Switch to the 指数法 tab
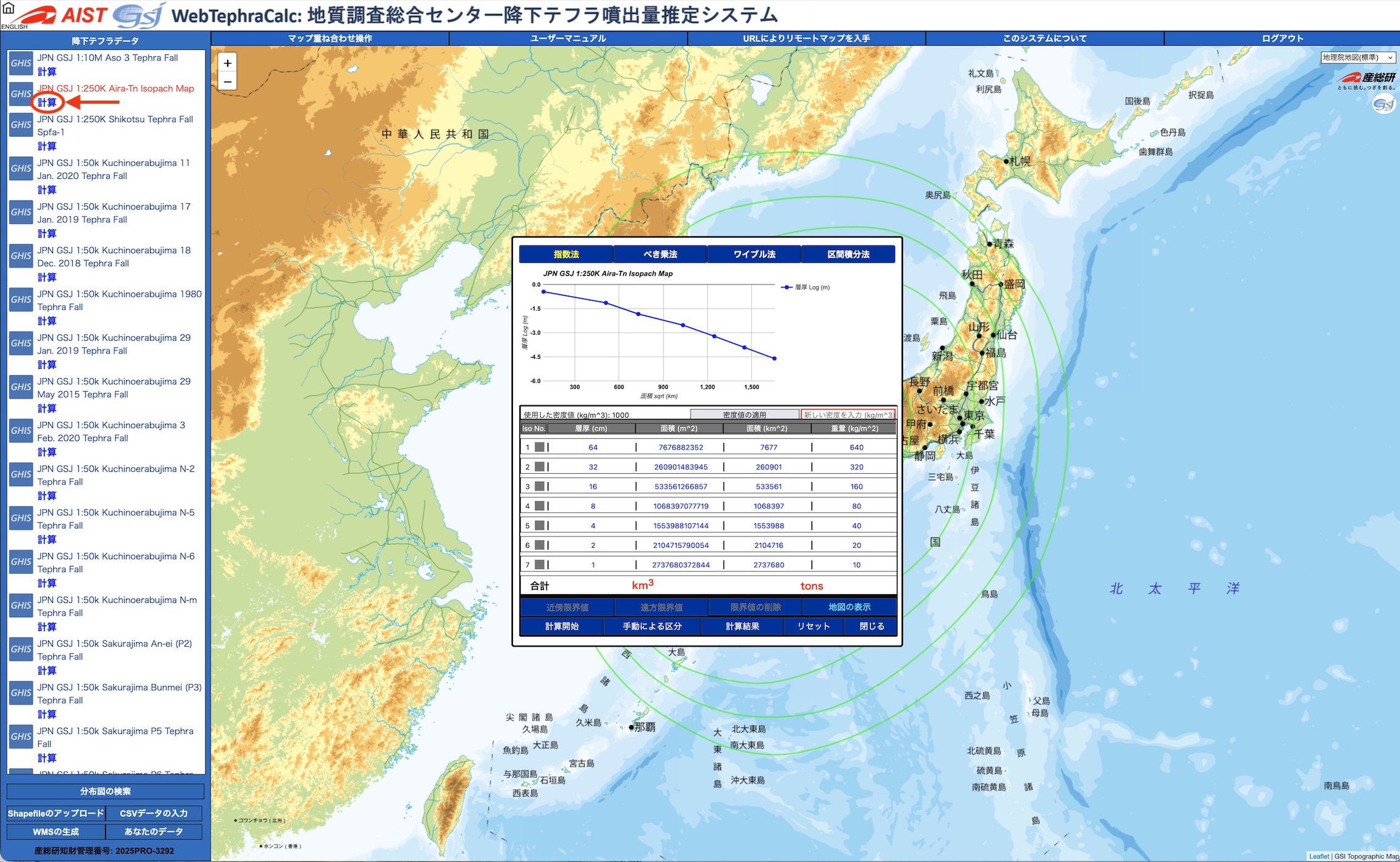This screenshot has height=862, width=1400. pos(566,254)
